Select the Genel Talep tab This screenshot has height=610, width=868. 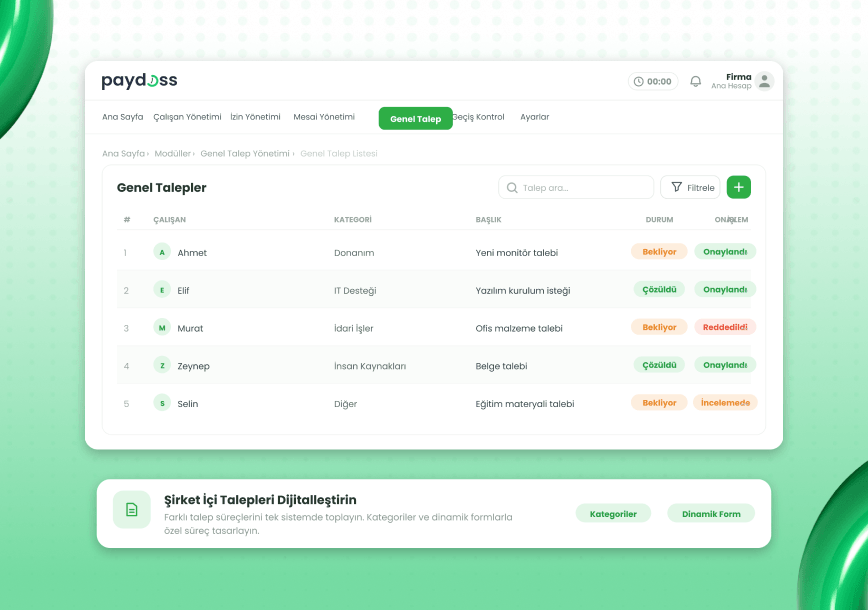416,118
